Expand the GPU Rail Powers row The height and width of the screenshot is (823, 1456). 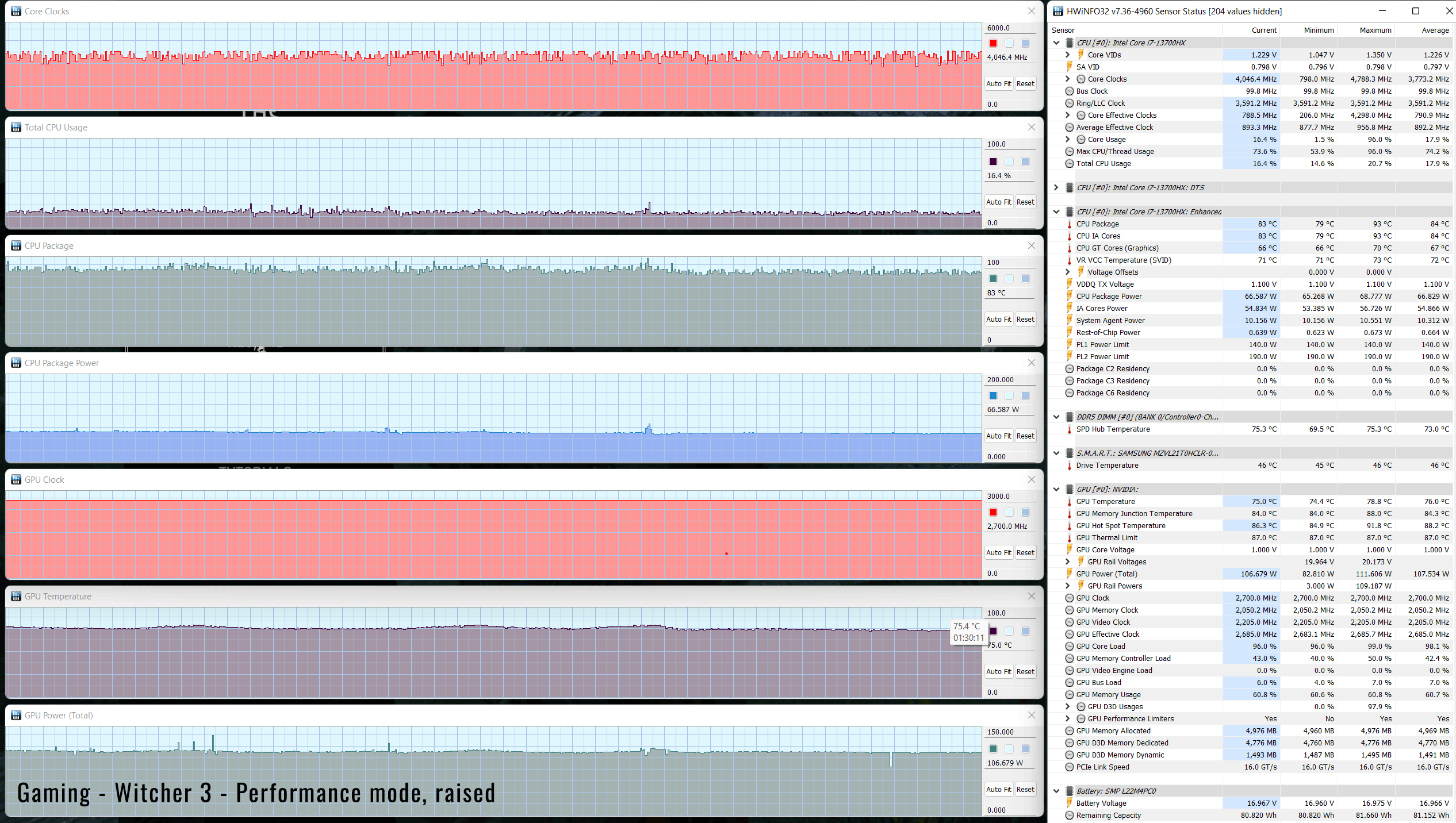tap(1068, 586)
